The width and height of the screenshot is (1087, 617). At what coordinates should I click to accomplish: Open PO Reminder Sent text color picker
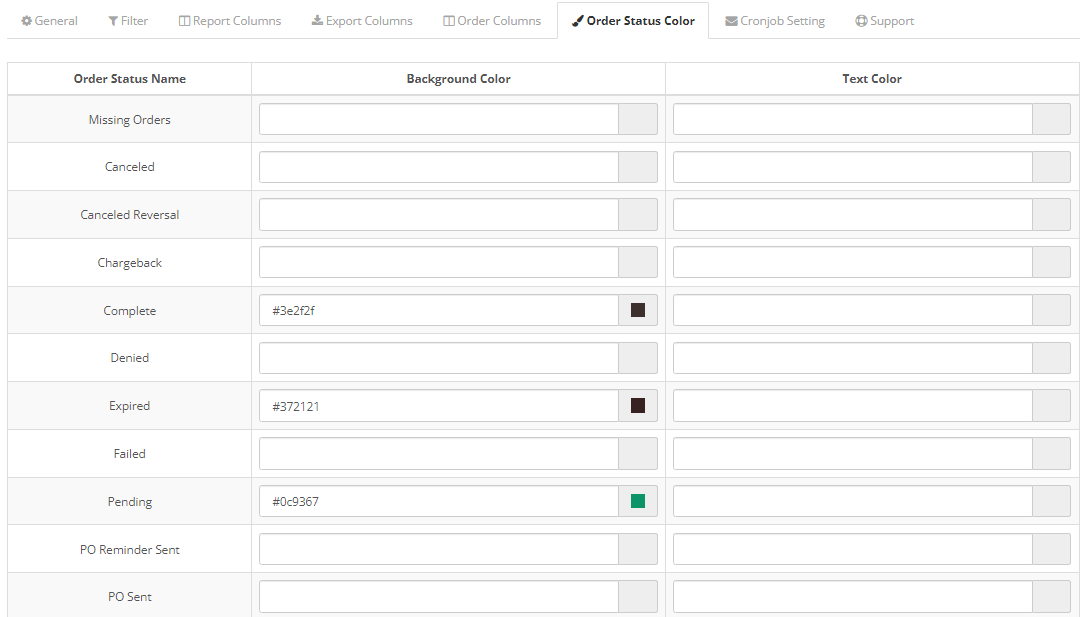tap(1052, 549)
